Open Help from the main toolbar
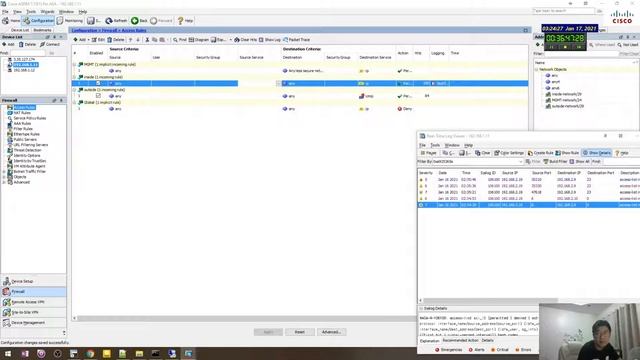The image size is (640, 360). point(185,20)
